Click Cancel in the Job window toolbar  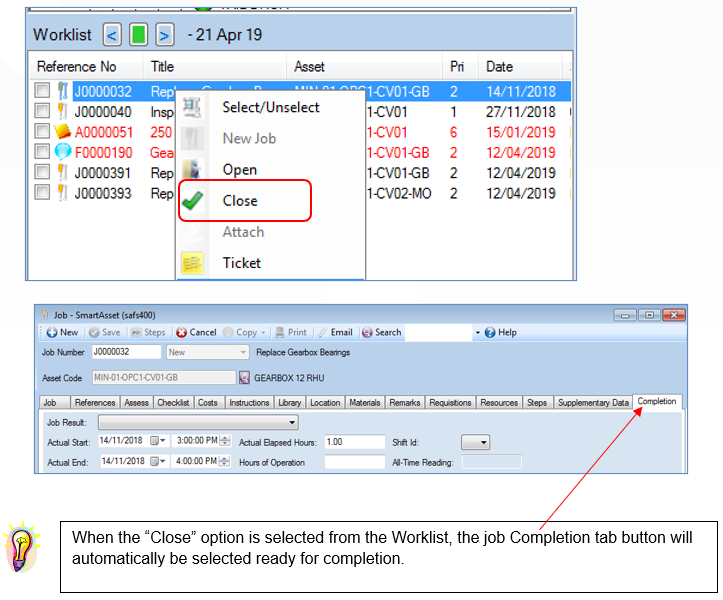[196, 332]
